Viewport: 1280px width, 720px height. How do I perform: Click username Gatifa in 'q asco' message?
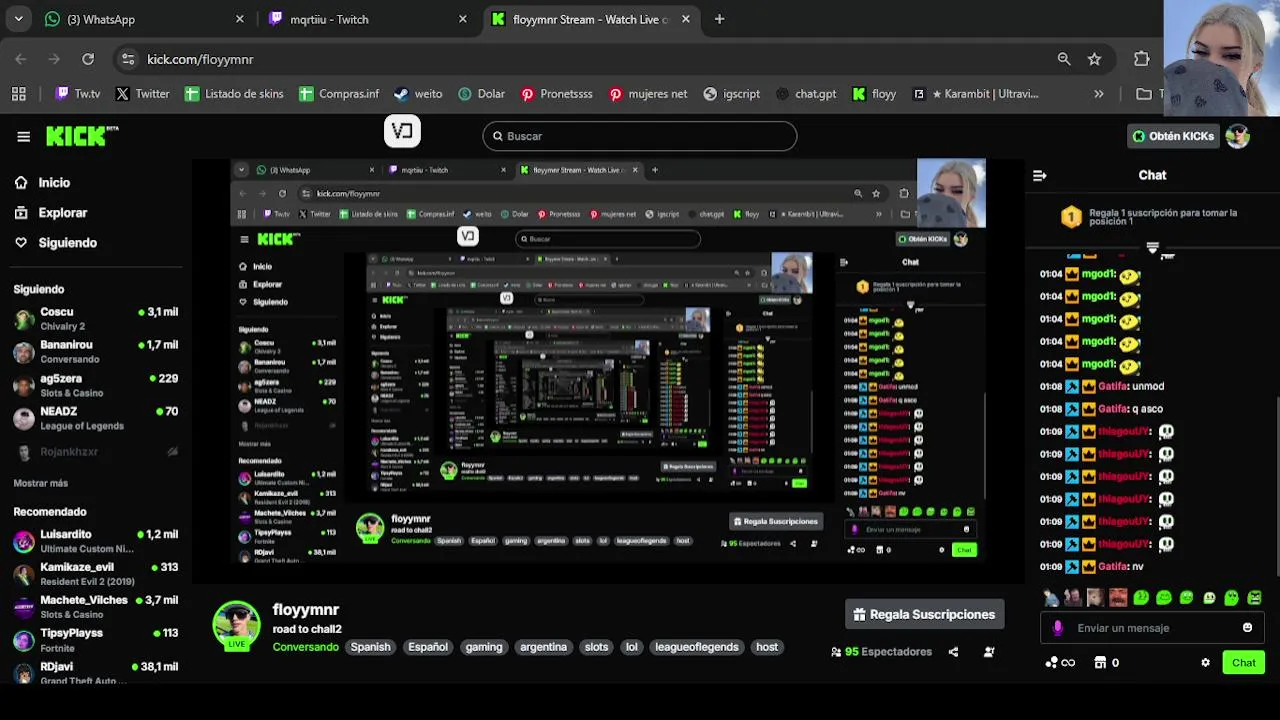(1113, 409)
